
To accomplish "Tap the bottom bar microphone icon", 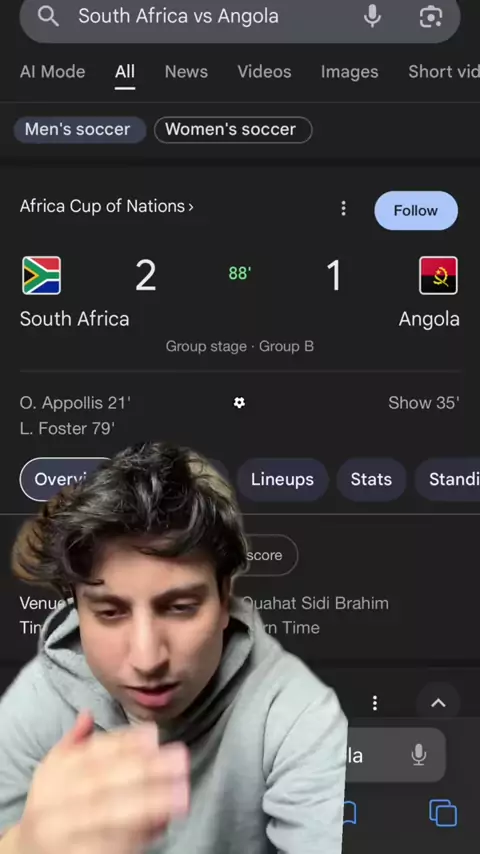I will [418, 755].
